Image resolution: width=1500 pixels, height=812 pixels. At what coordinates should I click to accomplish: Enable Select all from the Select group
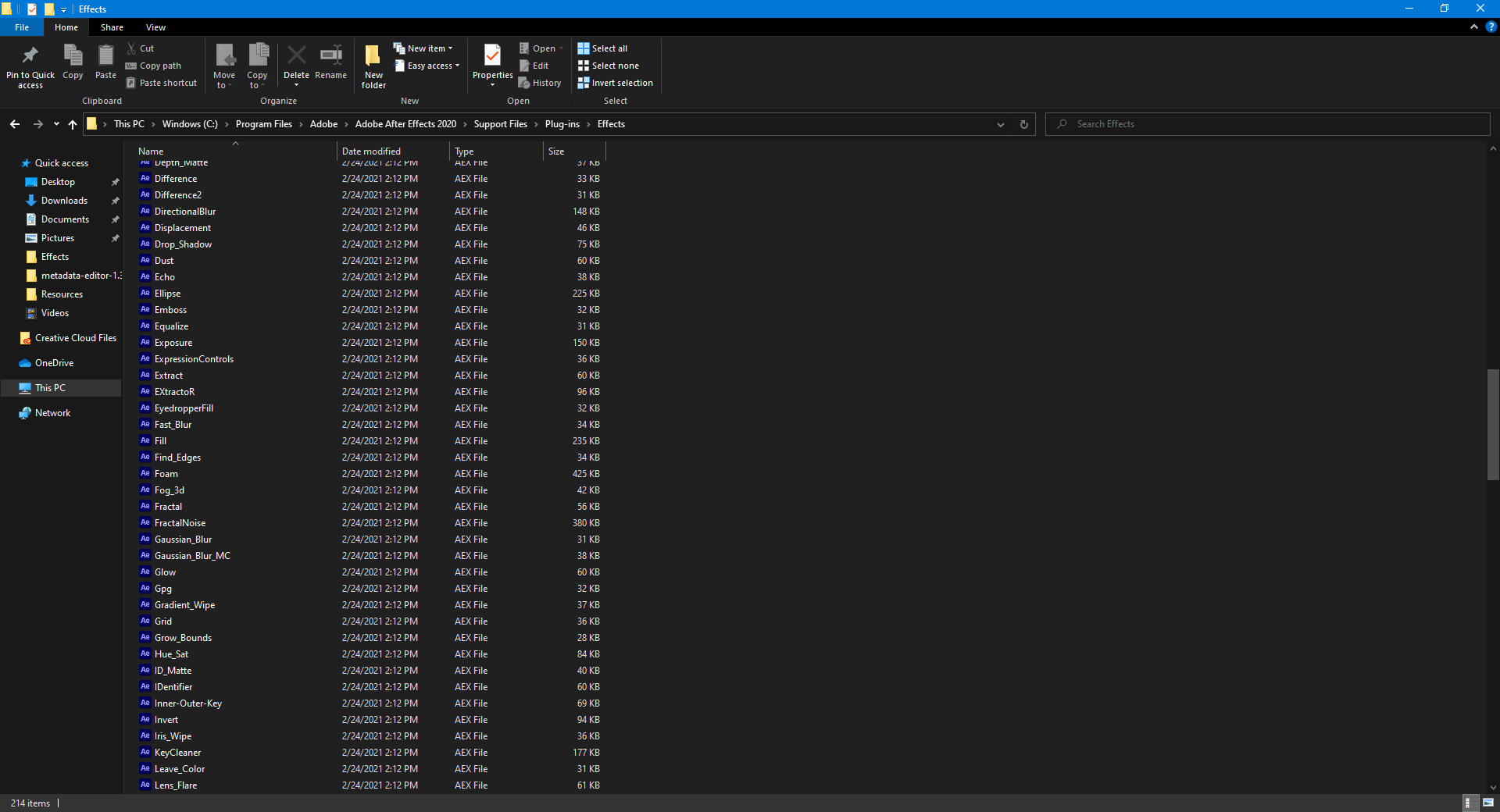(602, 48)
